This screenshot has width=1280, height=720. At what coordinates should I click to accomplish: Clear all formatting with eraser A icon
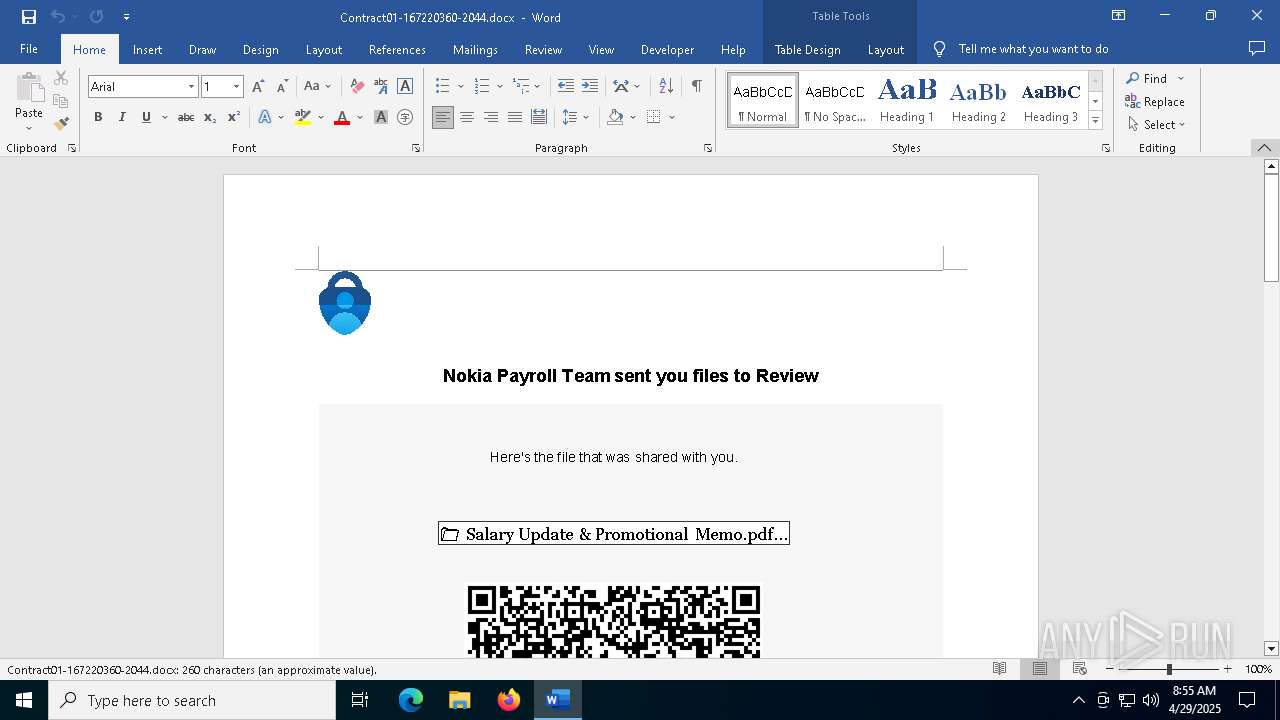point(357,87)
